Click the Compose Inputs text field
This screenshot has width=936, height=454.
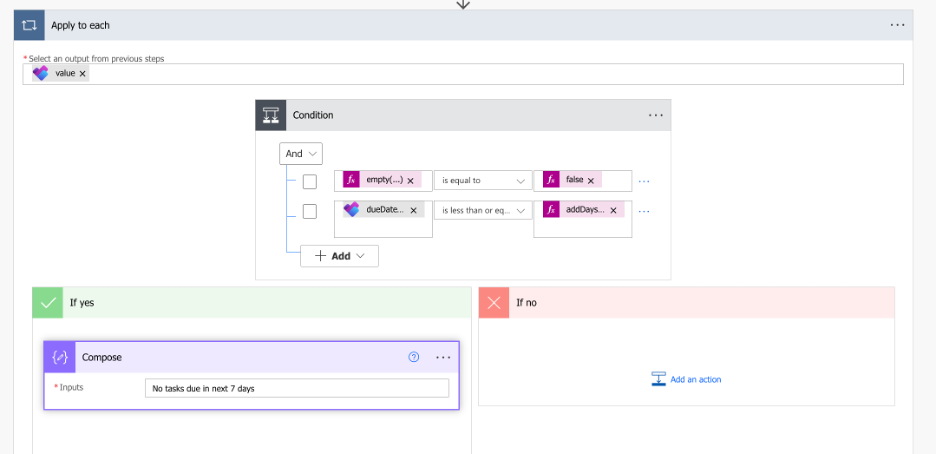(x=297, y=388)
